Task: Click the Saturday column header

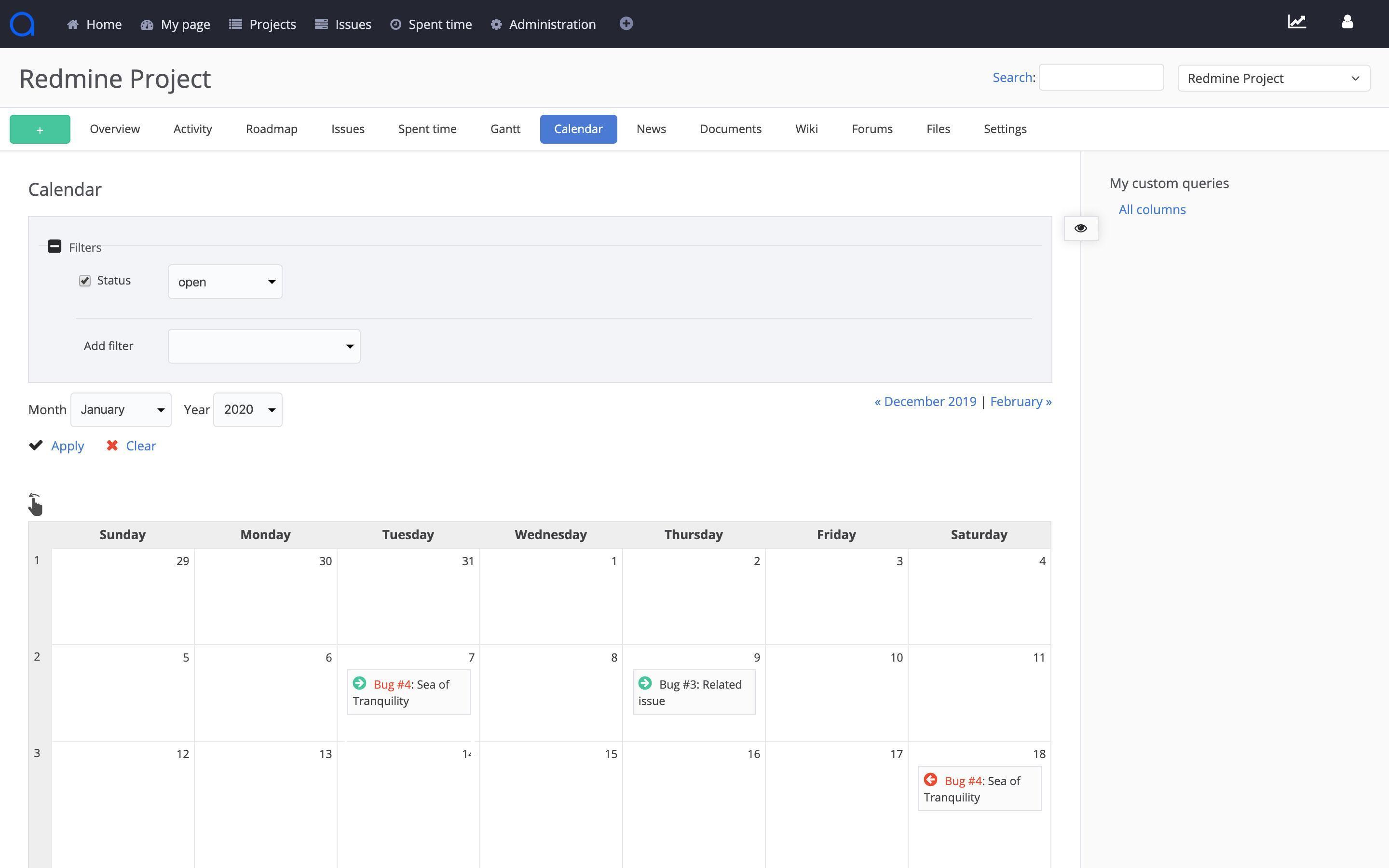Action: click(x=979, y=534)
